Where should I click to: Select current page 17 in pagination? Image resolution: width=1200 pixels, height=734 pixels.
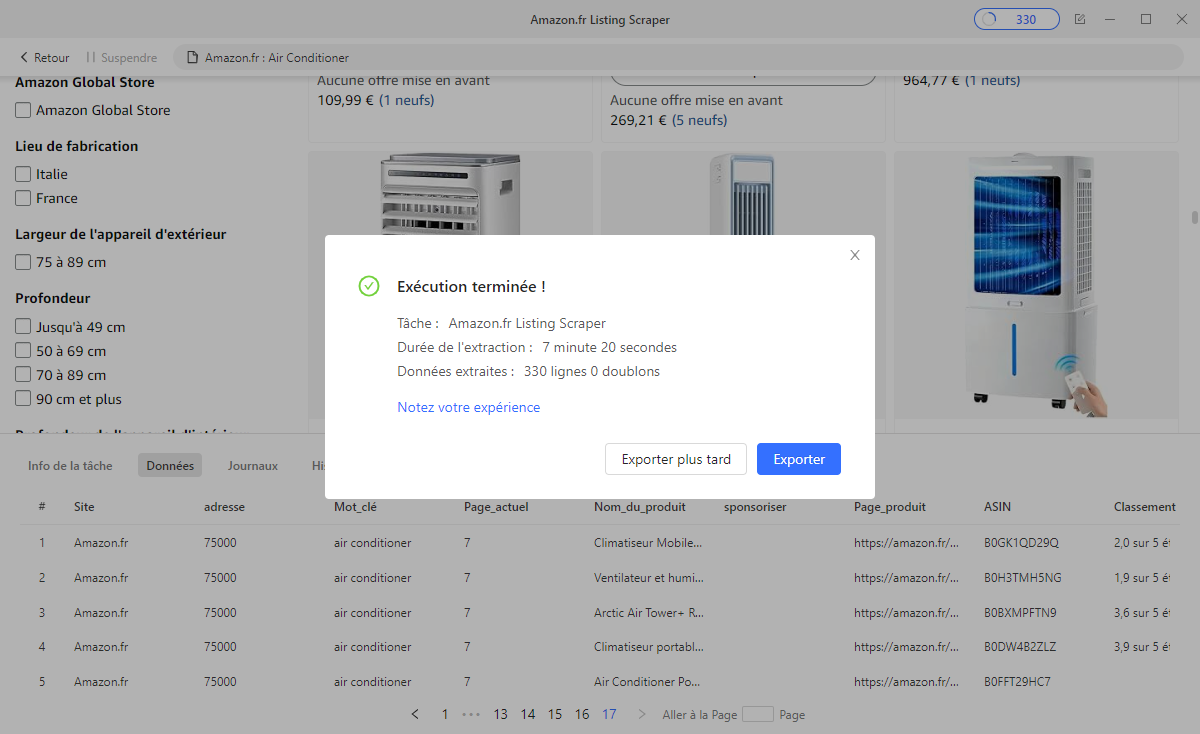coord(609,714)
